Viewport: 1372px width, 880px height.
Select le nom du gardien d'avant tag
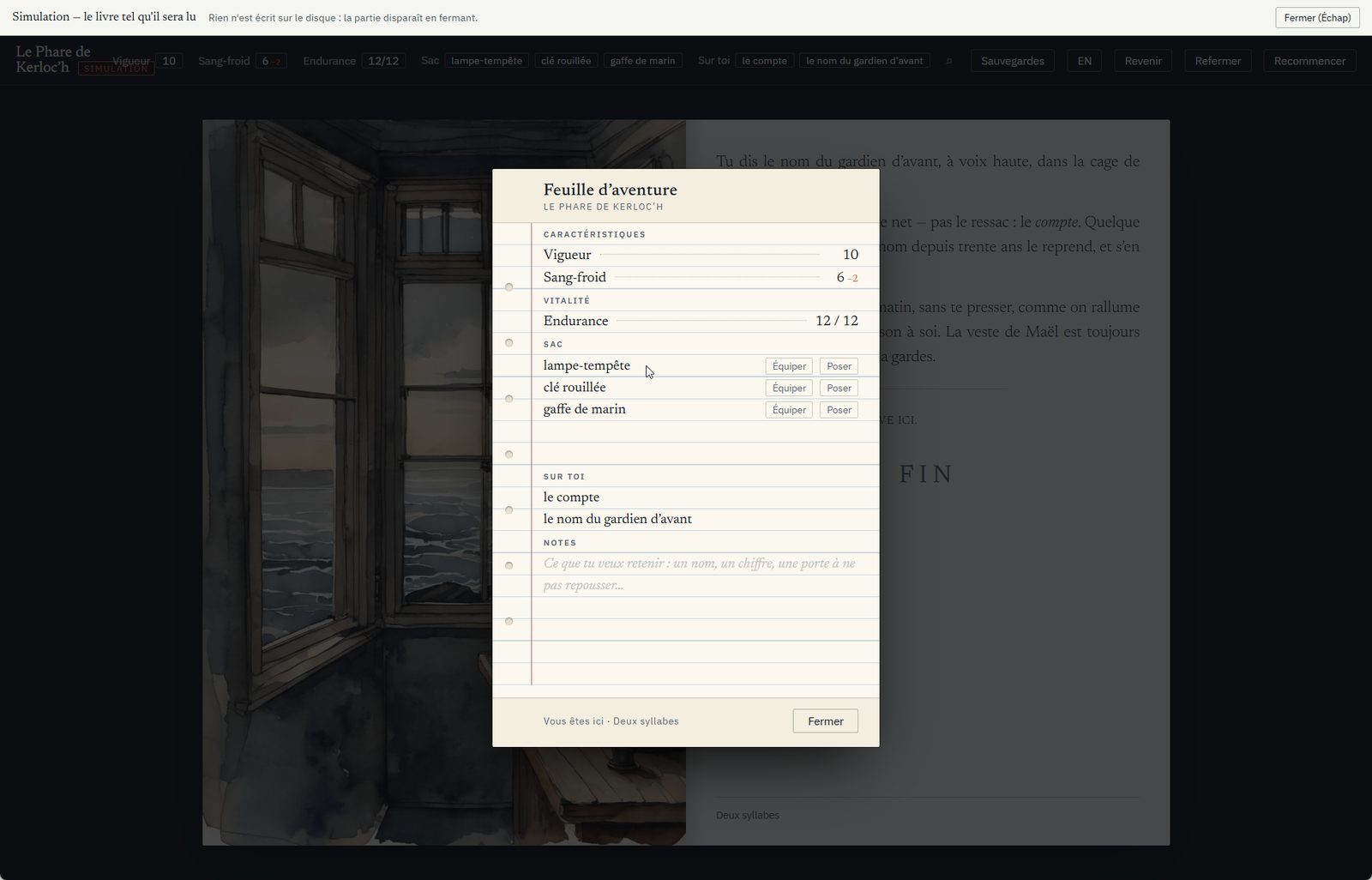(864, 61)
